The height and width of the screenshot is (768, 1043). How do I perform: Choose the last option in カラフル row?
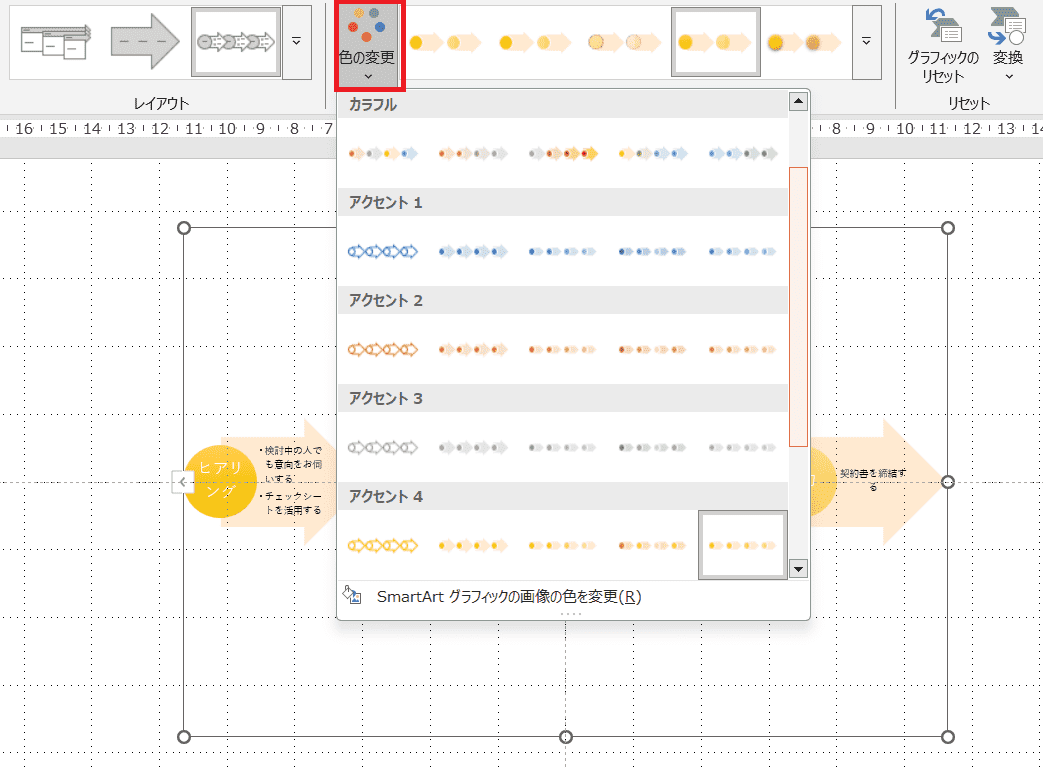point(743,154)
